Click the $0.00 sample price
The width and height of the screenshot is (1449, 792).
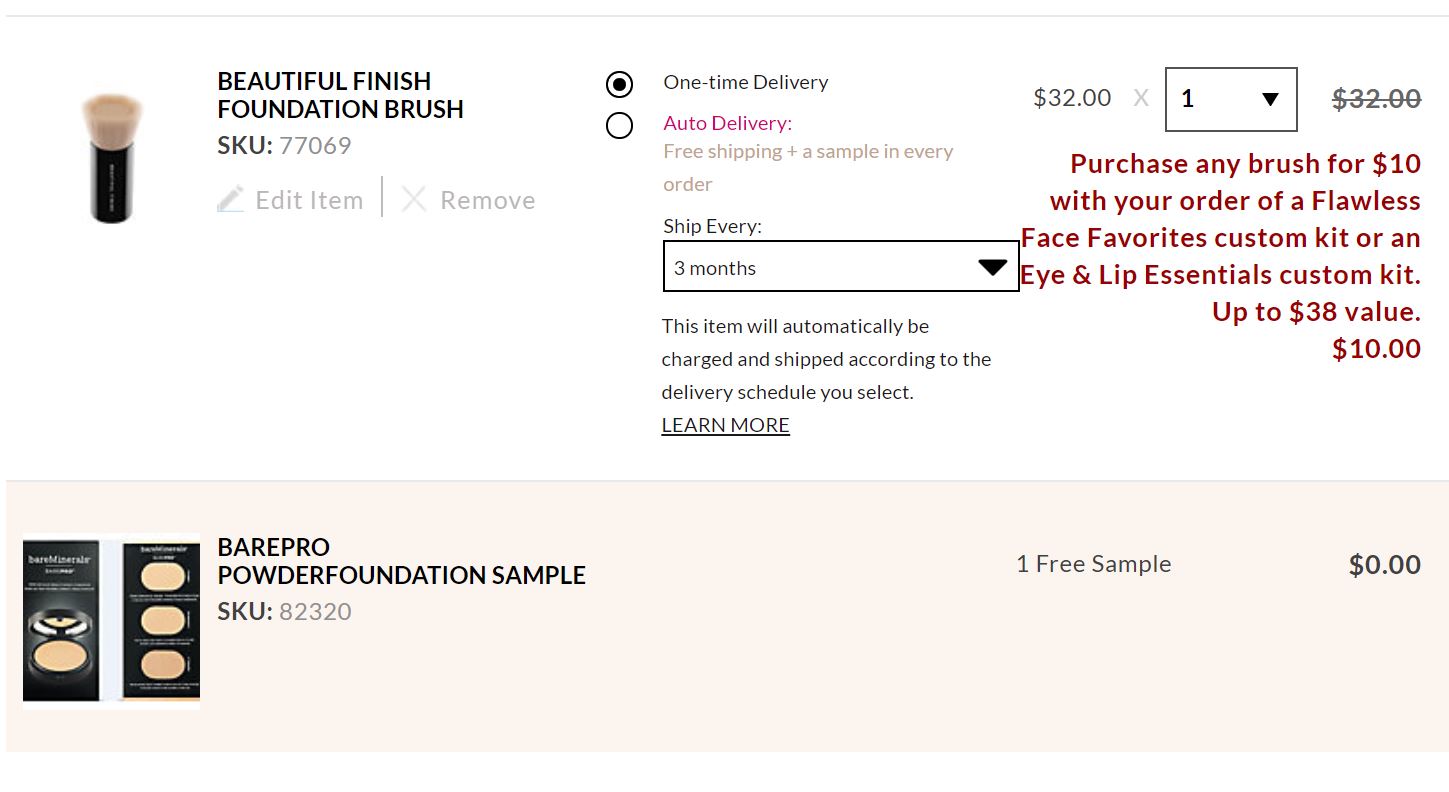[1384, 565]
